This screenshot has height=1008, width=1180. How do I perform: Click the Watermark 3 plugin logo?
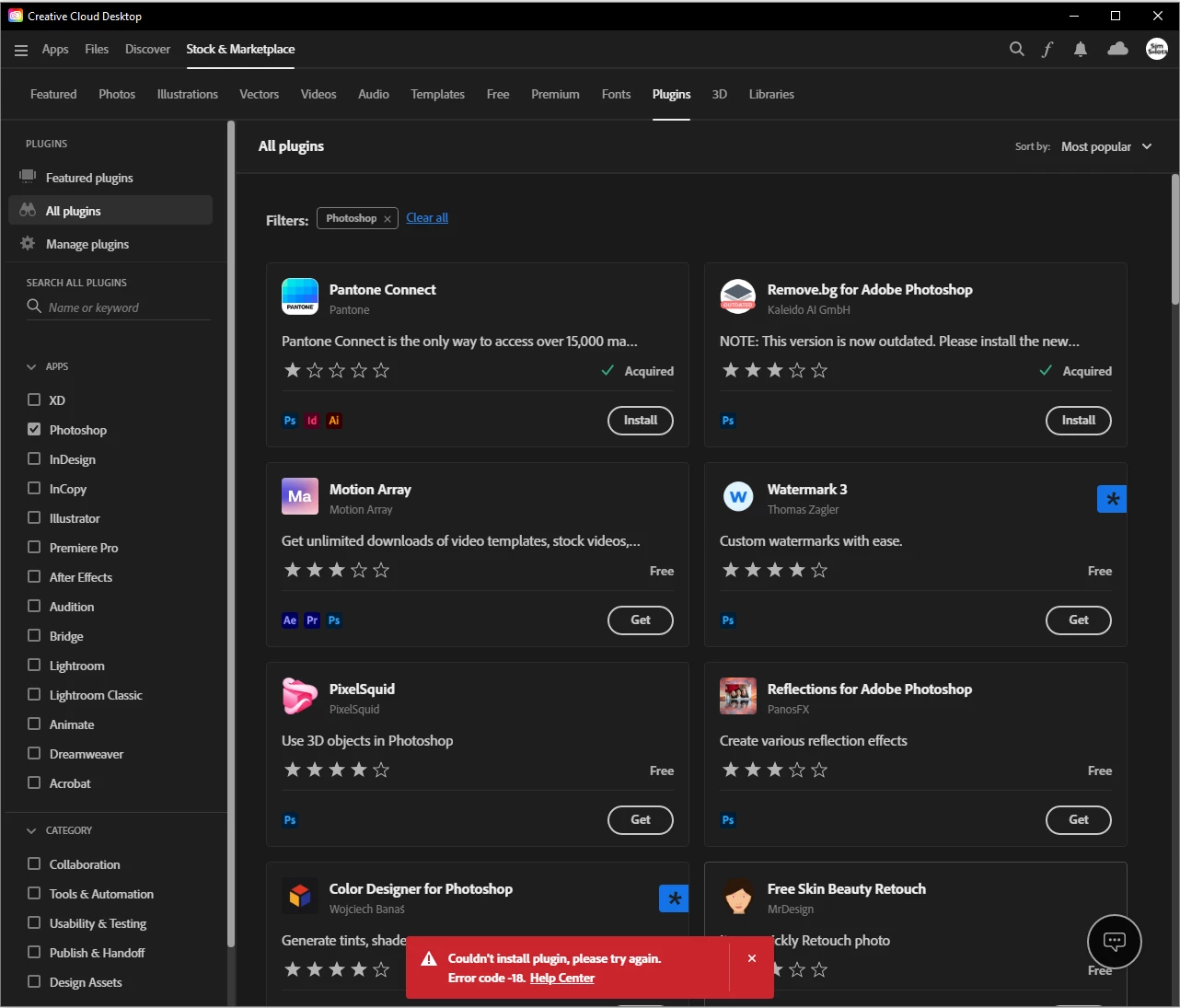(x=738, y=496)
